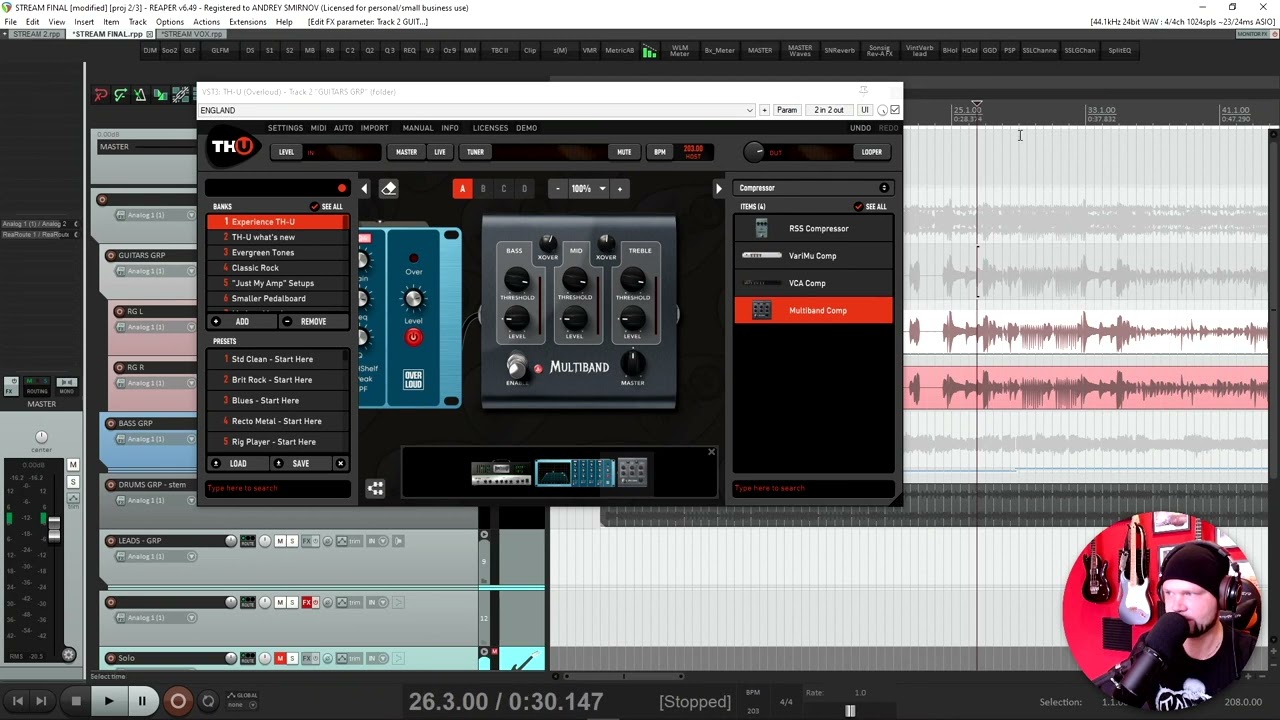Click the UI button in FX window

(865, 110)
